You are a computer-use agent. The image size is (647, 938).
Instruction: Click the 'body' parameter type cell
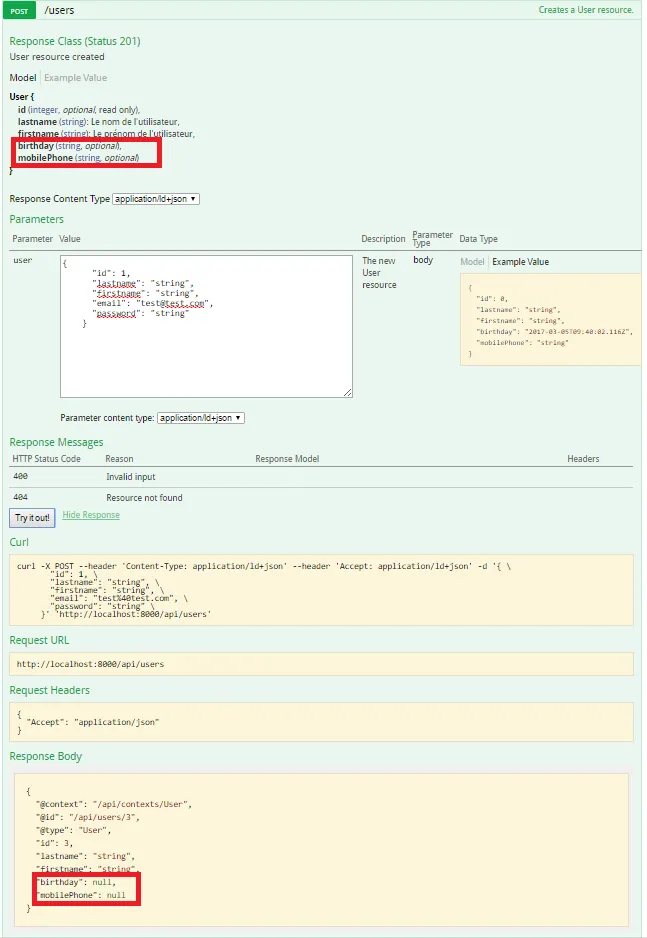click(423, 260)
